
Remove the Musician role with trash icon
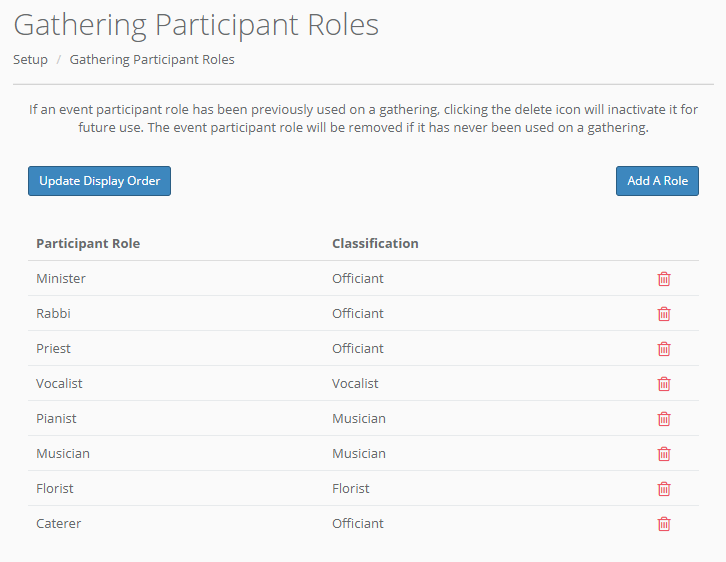pos(663,454)
